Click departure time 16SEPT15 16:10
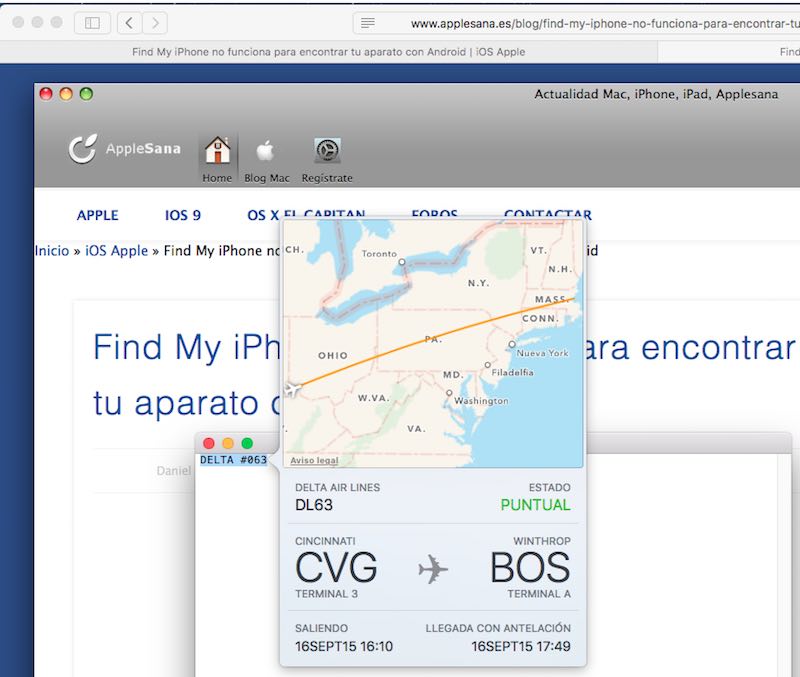800x677 pixels. pyautogui.click(x=344, y=646)
